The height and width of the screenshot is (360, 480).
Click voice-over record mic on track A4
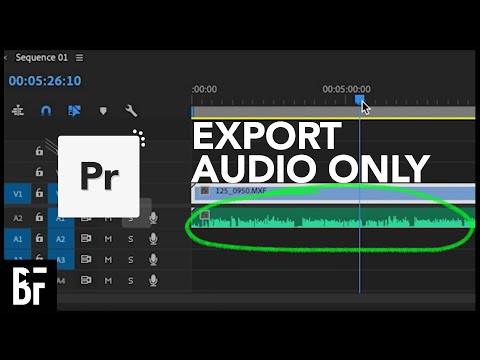point(153,281)
